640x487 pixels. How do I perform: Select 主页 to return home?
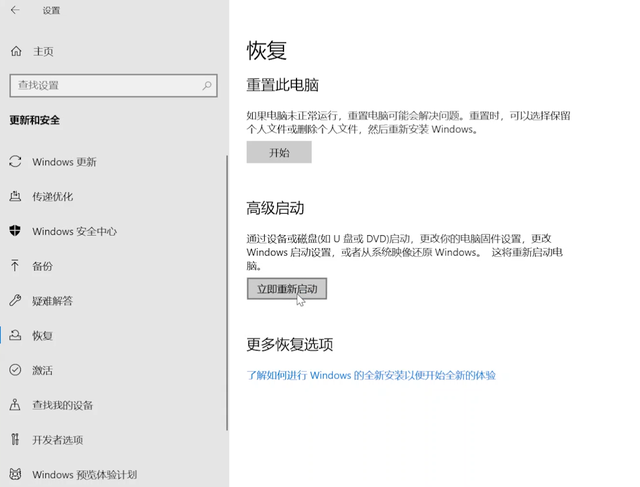(x=43, y=51)
